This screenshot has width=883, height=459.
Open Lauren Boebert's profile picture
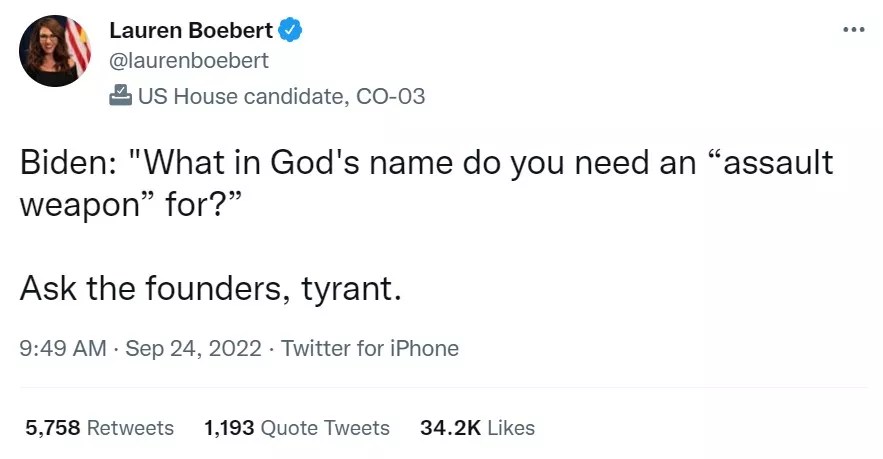point(55,51)
